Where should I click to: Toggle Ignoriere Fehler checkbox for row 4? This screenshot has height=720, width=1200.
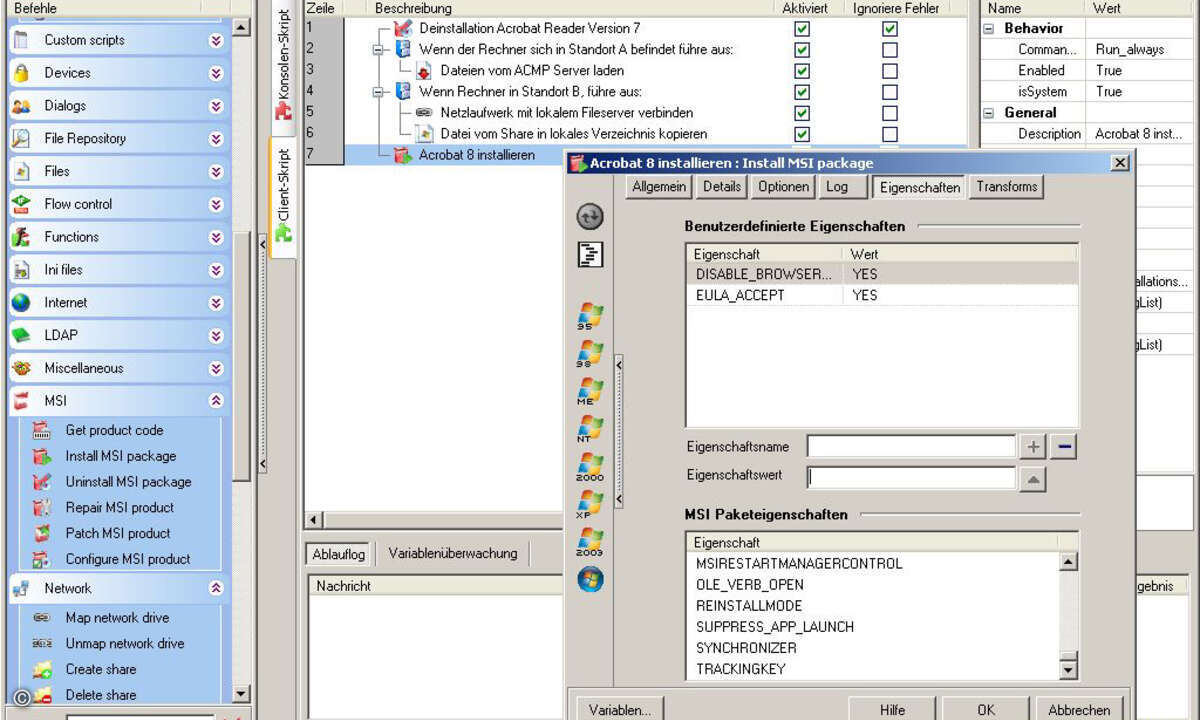890,92
